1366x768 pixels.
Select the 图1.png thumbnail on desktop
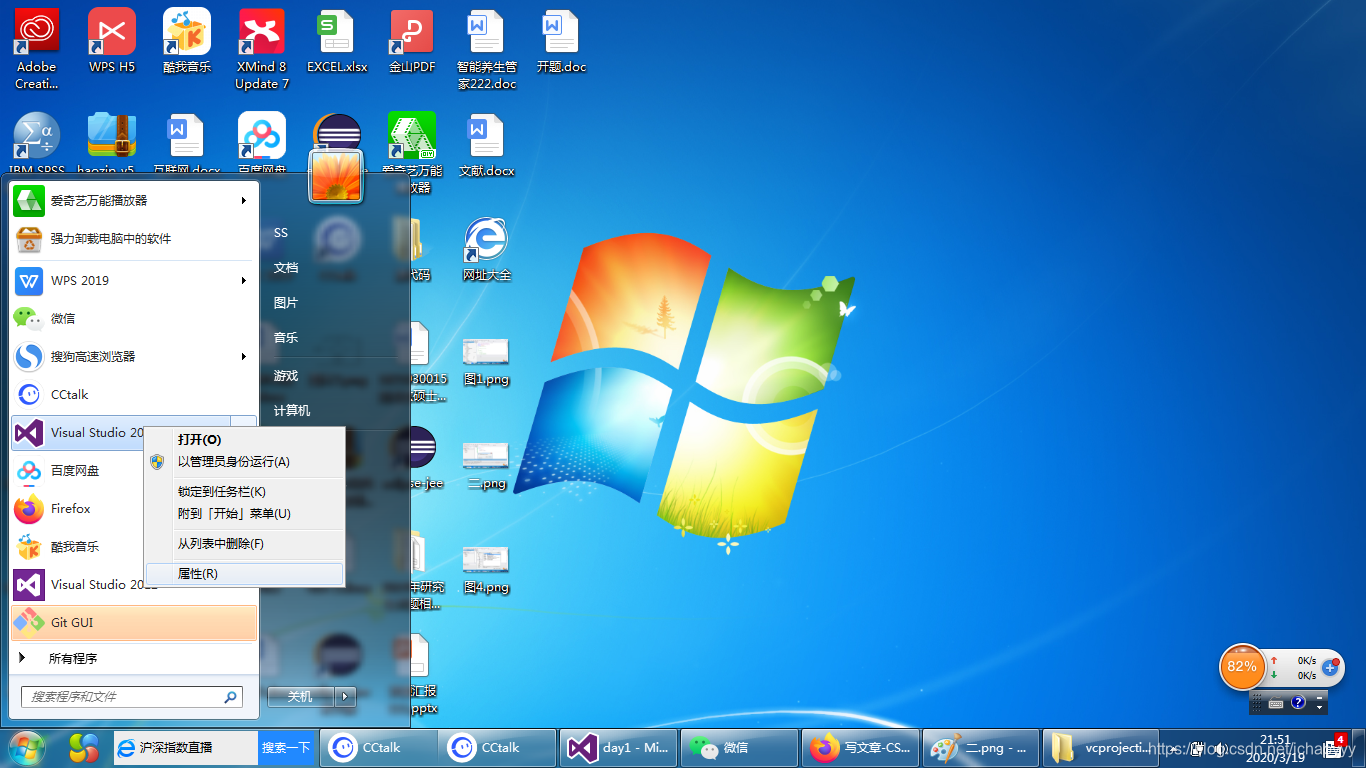click(x=487, y=361)
